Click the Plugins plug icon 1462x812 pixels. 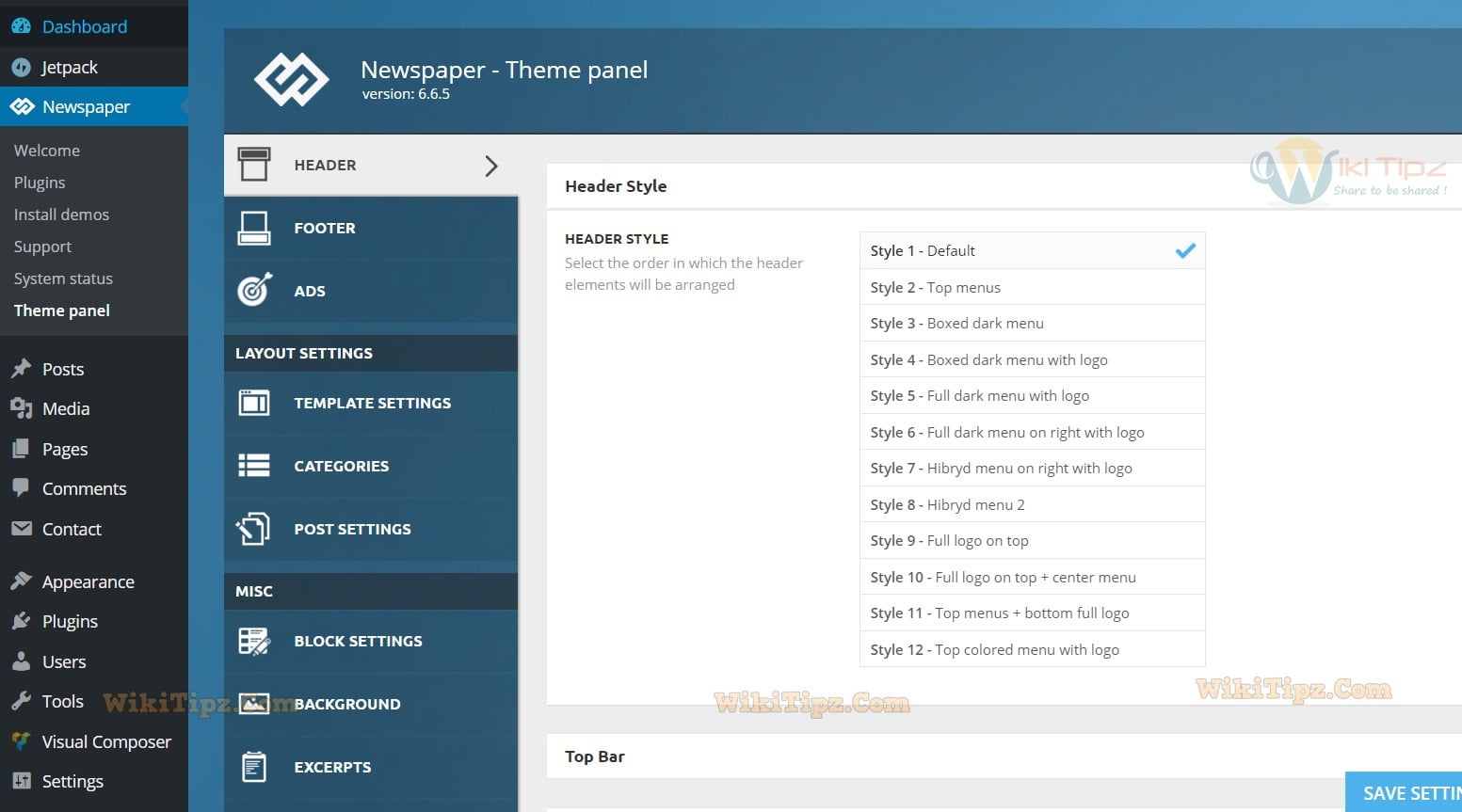21,621
